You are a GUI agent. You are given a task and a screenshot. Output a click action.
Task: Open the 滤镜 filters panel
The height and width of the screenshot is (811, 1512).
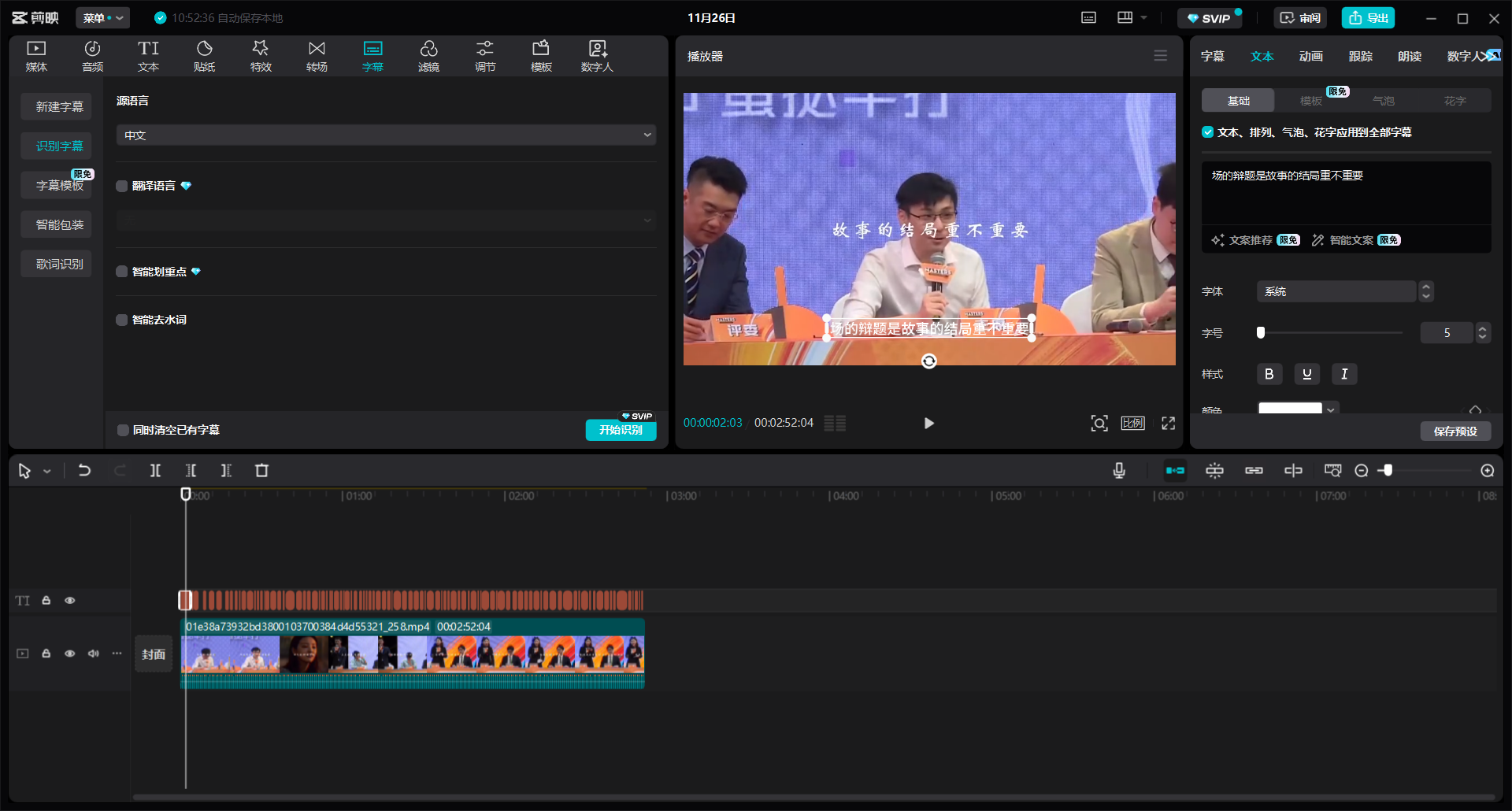(428, 56)
